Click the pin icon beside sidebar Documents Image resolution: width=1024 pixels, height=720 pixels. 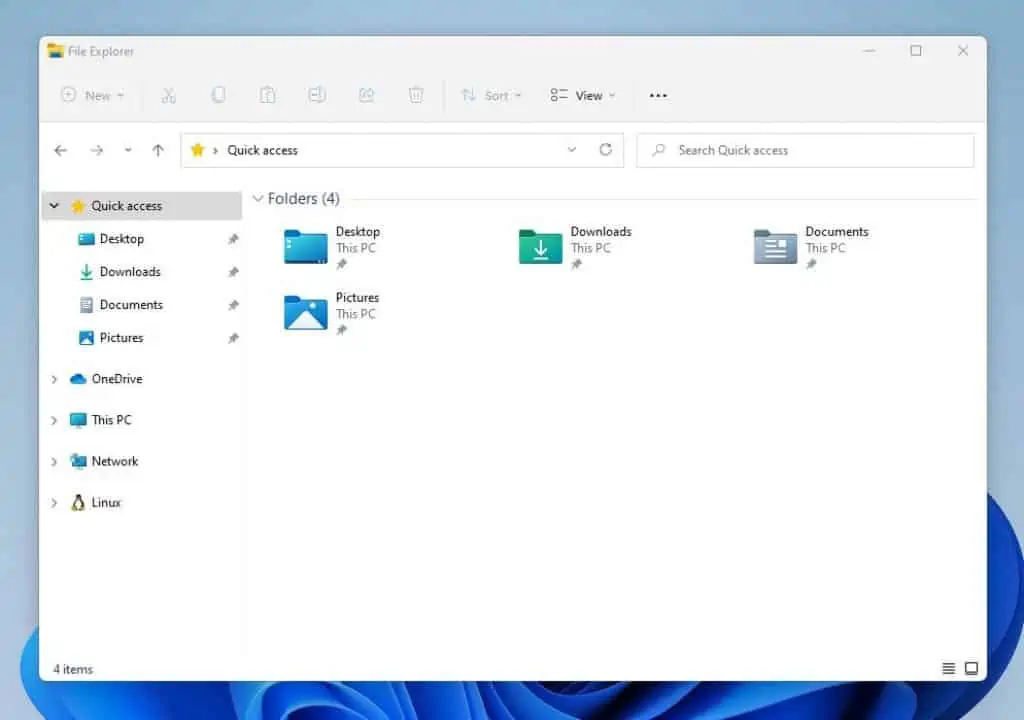tap(233, 305)
